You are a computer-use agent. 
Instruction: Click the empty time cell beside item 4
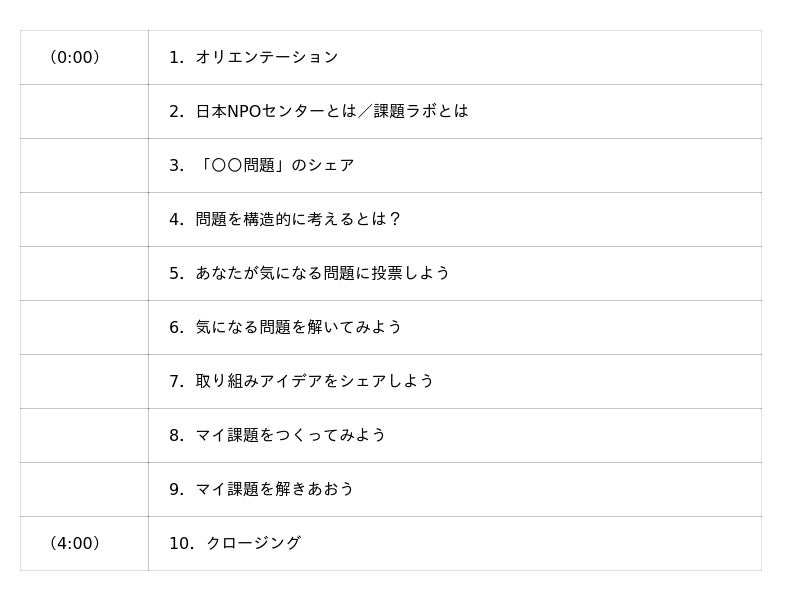pos(84,219)
